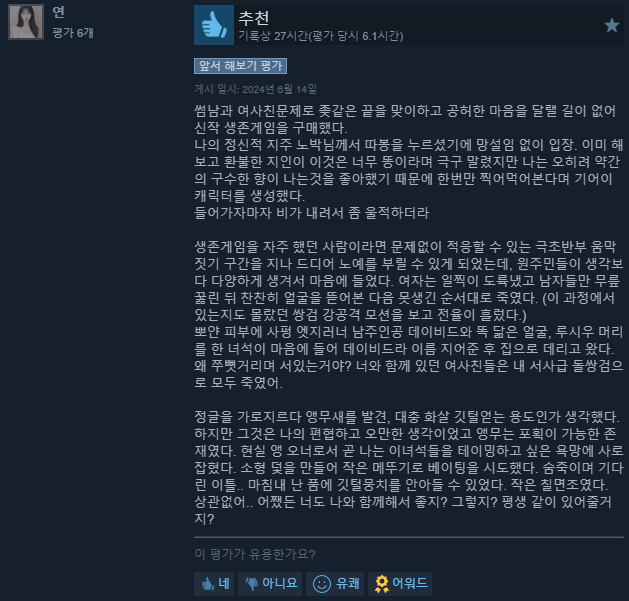Click the thumbs-down icon beside 아니요
Viewport: 629px width, 601px height.
tap(252, 584)
